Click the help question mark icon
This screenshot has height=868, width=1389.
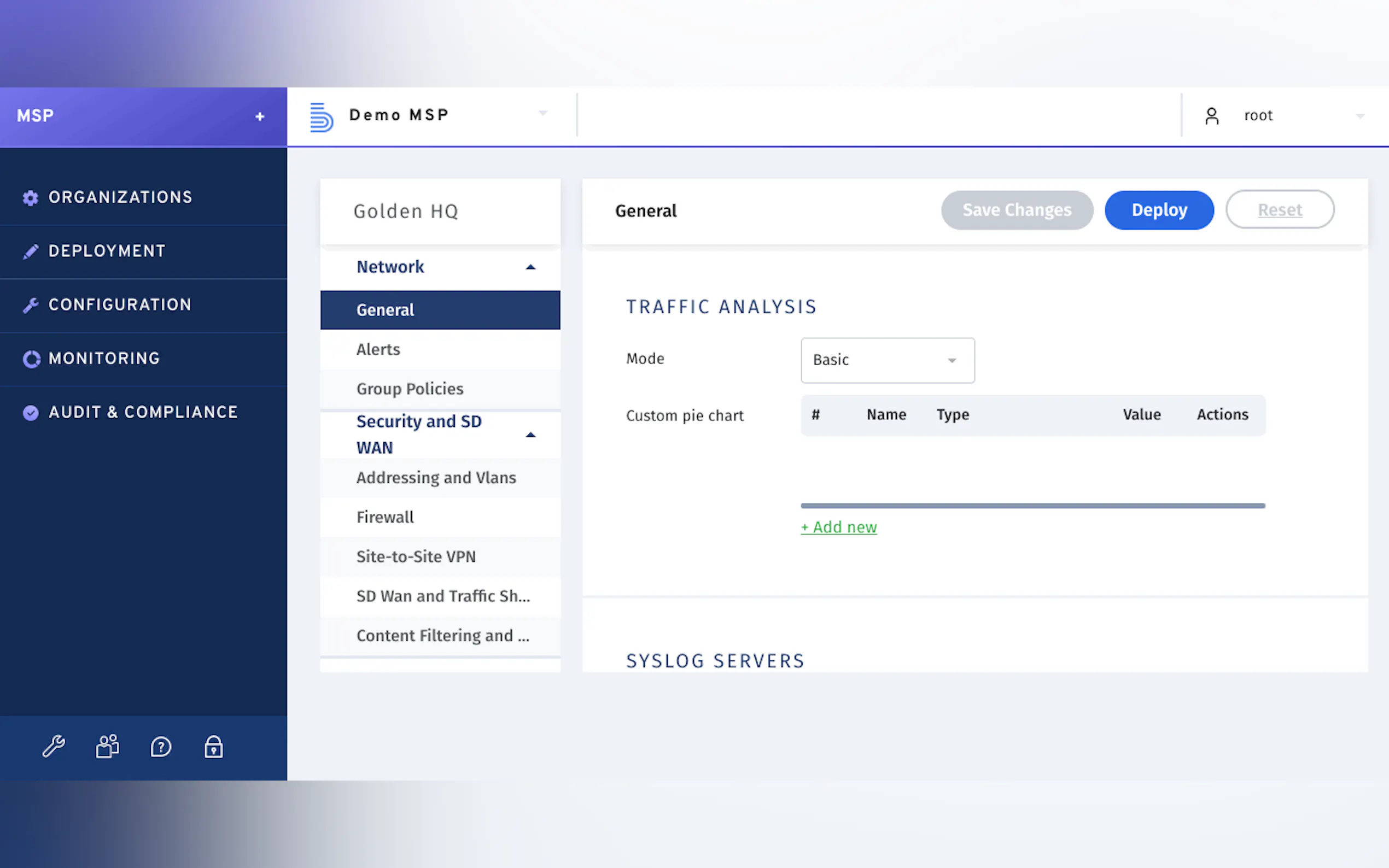(x=161, y=747)
